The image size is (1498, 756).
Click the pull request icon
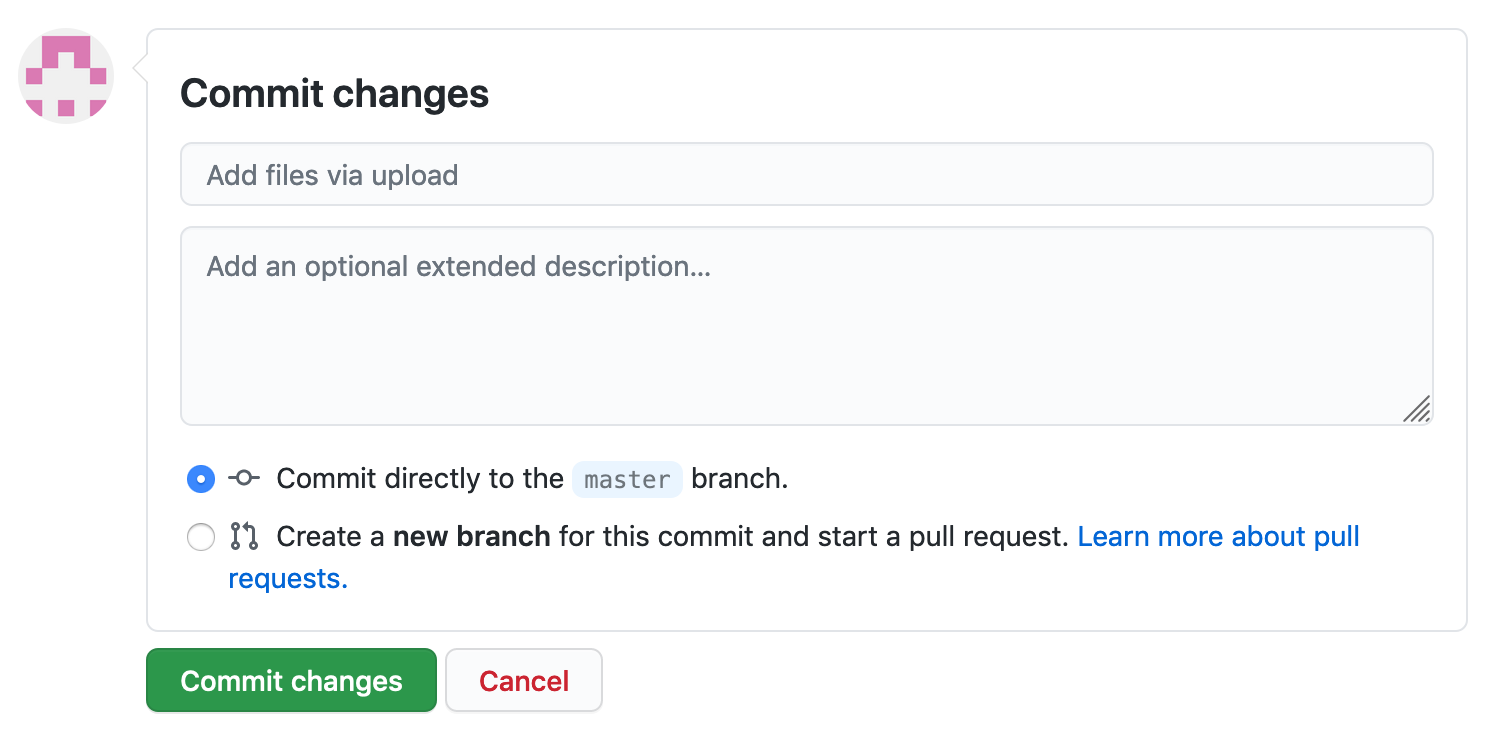[x=243, y=536]
